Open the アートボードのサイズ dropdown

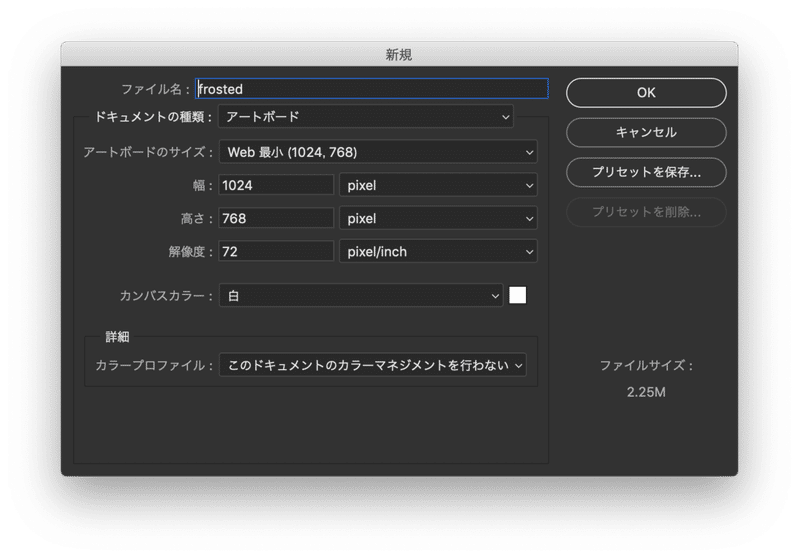pyautogui.click(x=378, y=152)
